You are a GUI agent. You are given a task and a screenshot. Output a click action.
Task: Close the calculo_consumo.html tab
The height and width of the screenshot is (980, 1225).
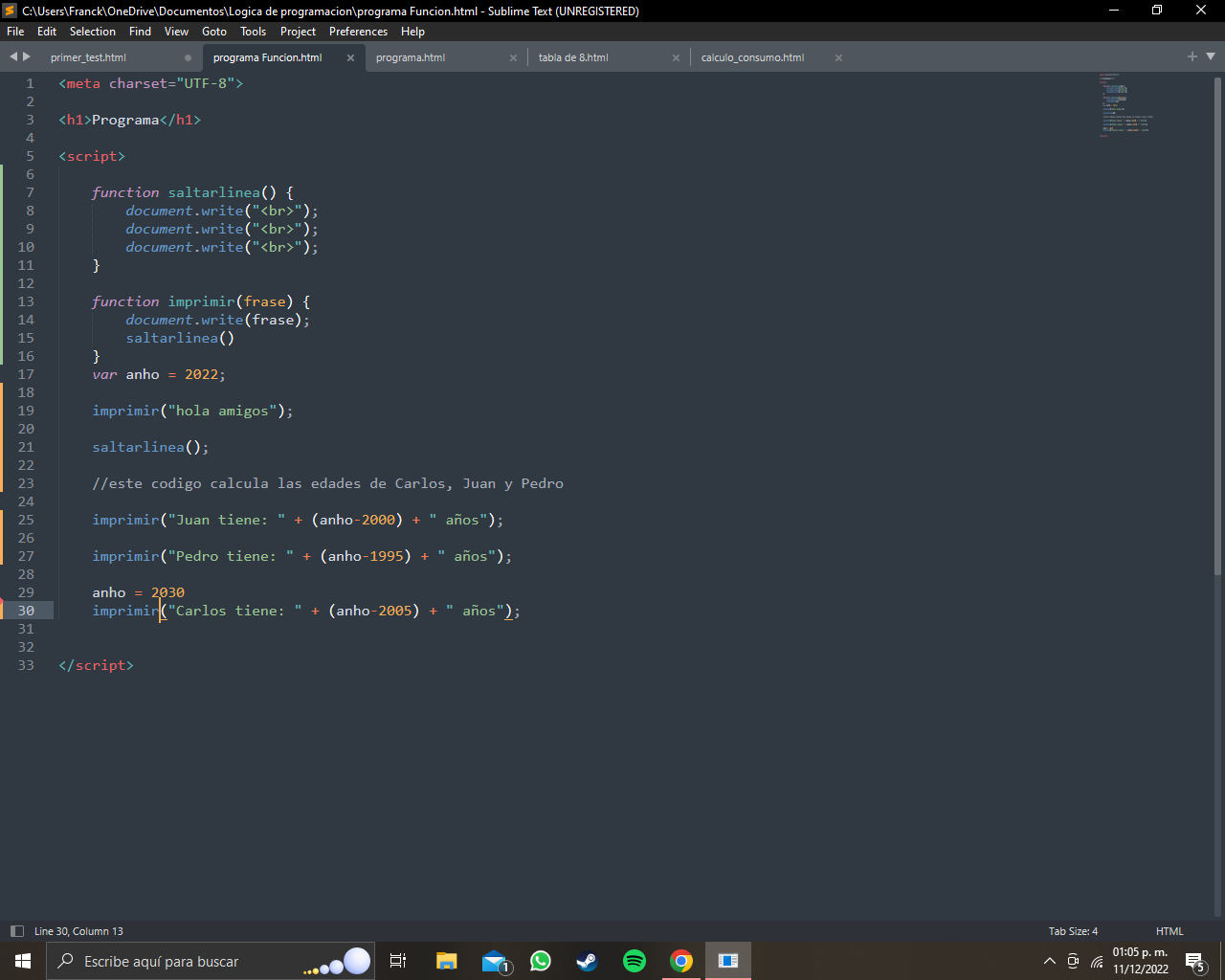pos(838,57)
